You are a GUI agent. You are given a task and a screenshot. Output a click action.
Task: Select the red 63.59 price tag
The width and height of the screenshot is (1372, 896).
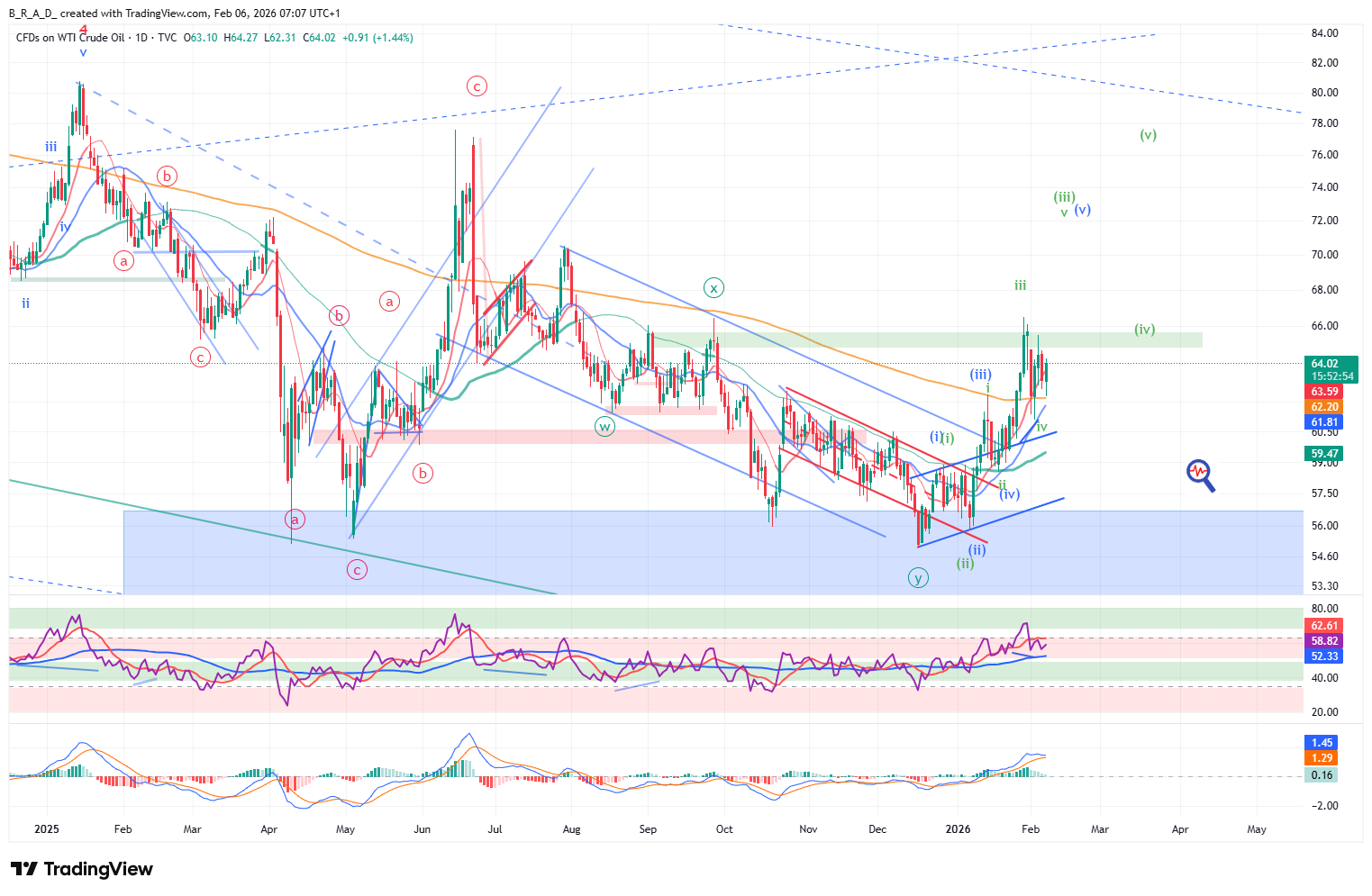pyautogui.click(x=1324, y=392)
